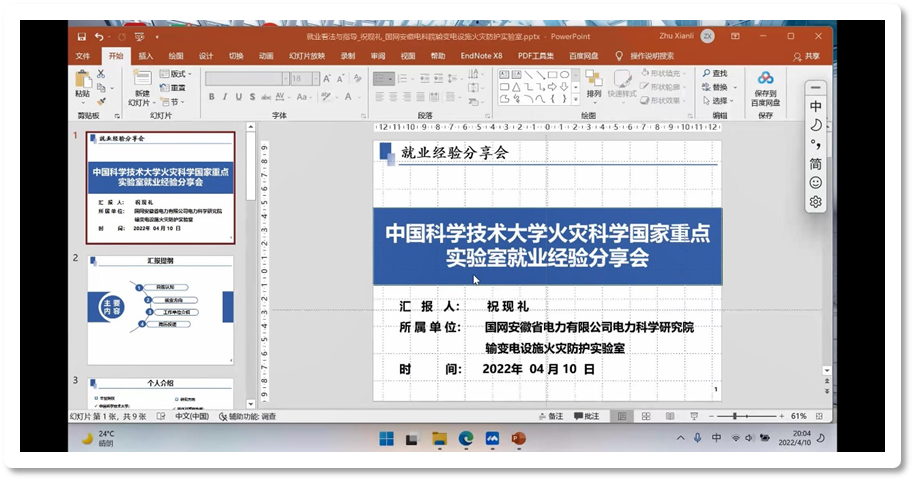Open the font size dropdown
This screenshot has width=914, height=481.
(314, 78)
